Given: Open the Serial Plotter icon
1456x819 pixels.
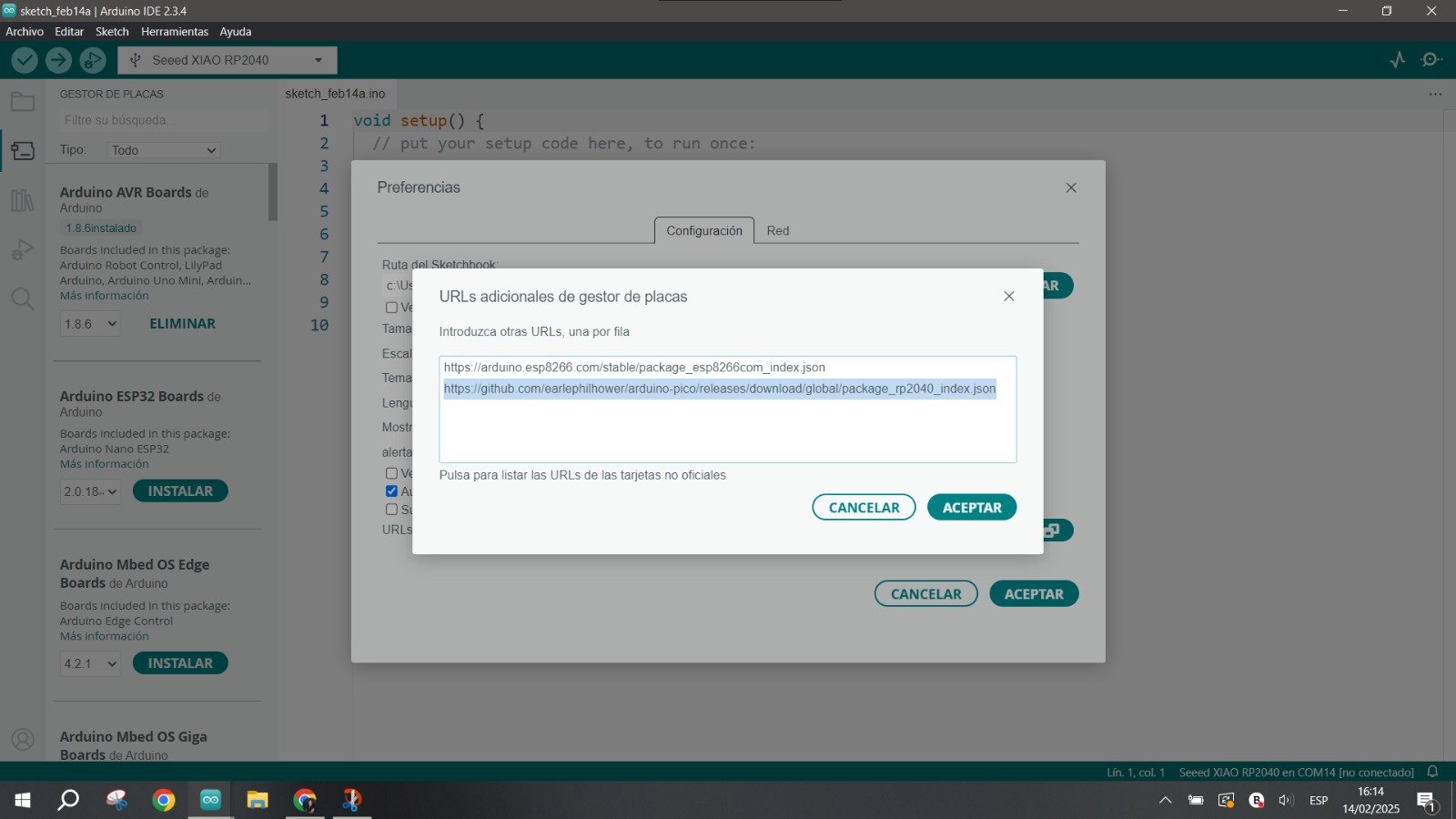Looking at the screenshot, I should [x=1398, y=60].
